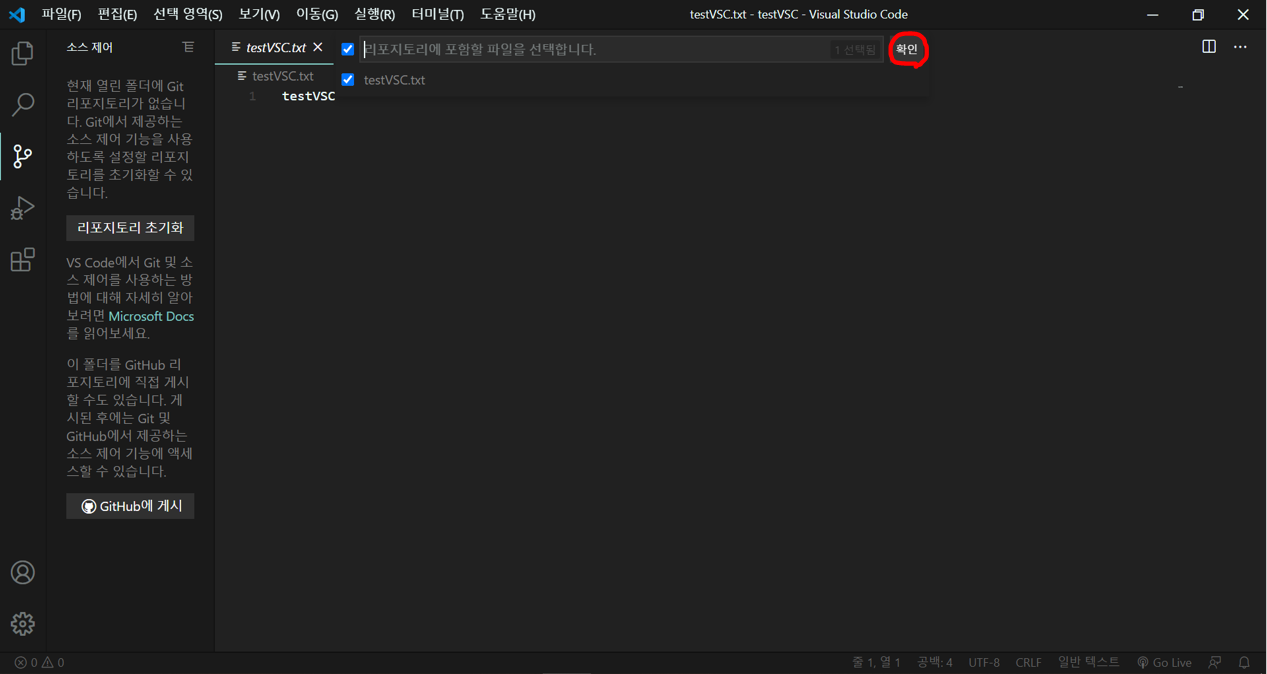
Task: Close the testVSC.txt editor tab
Action: [318, 47]
